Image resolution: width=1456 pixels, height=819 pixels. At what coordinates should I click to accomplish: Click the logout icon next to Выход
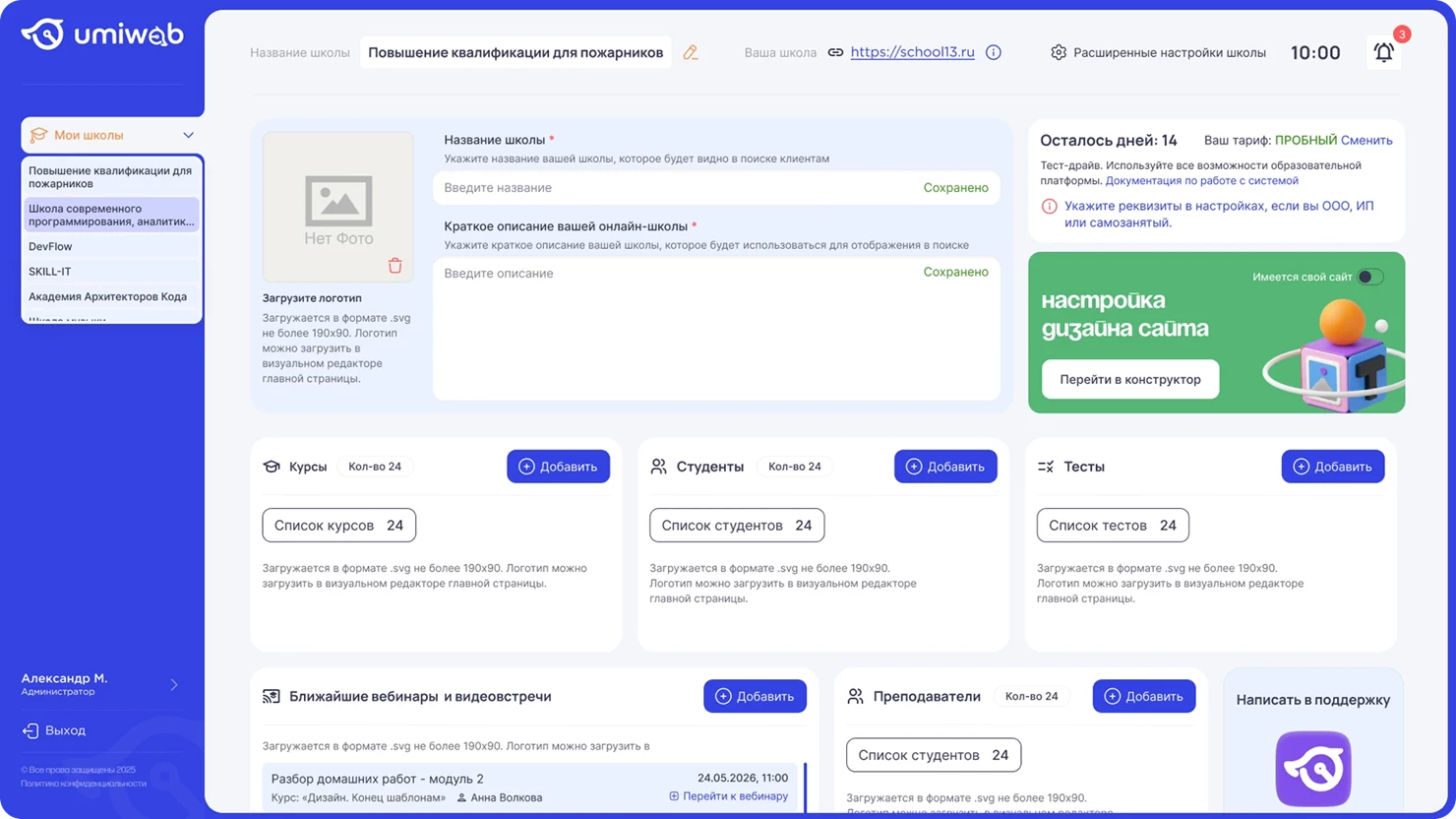coord(30,730)
